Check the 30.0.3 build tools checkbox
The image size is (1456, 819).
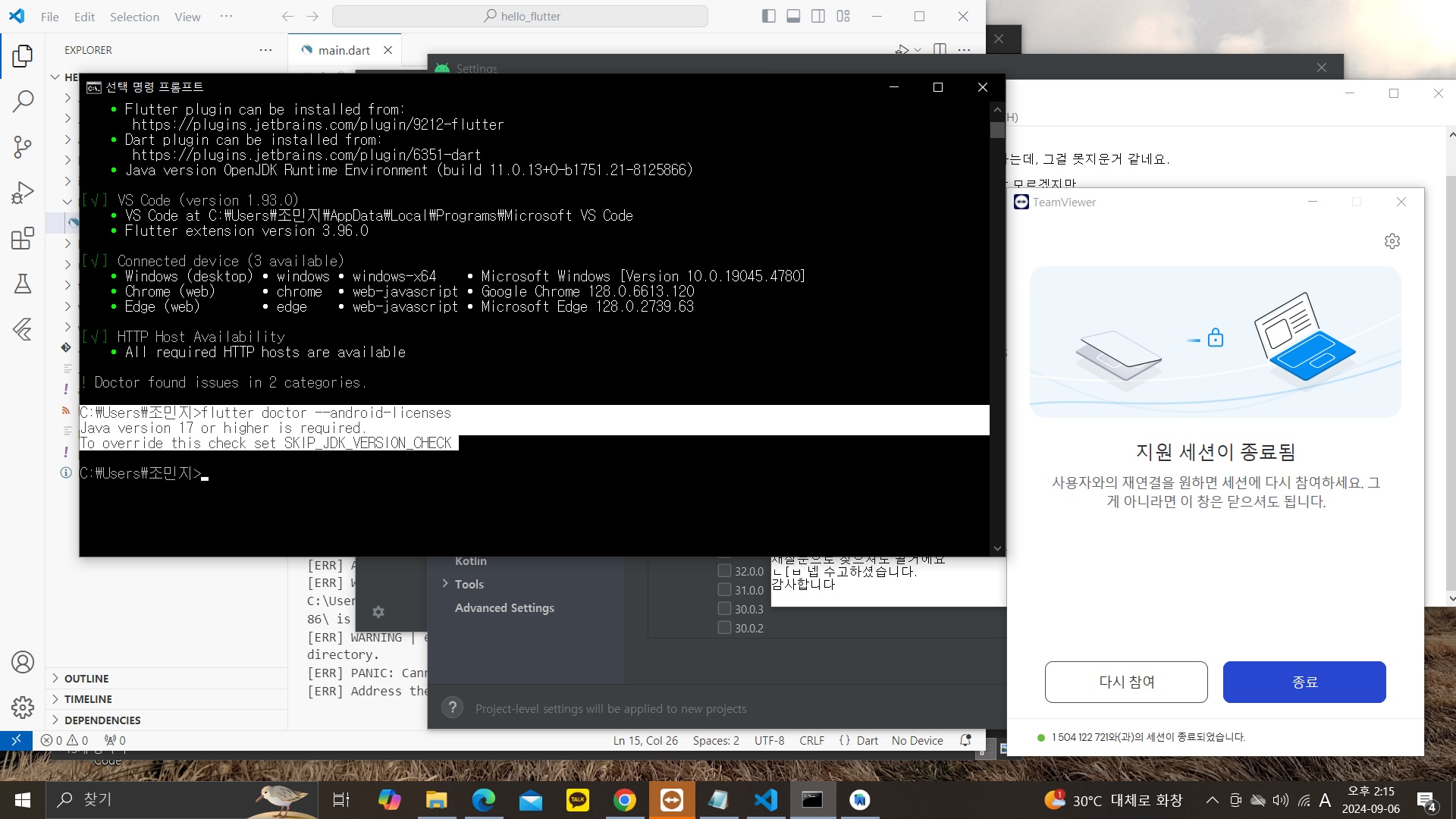tap(724, 609)
